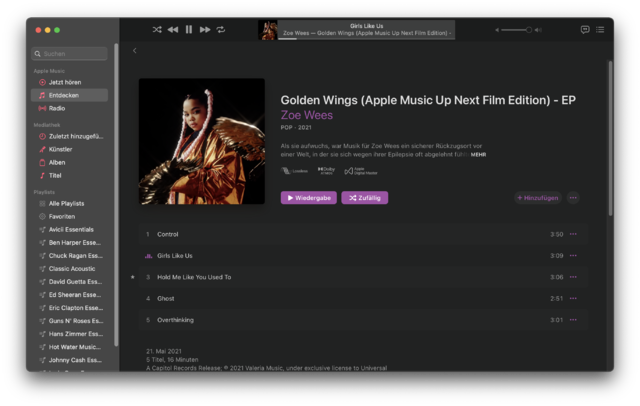Select Entdecken in the sidebar
The width and height of the screenshot is (640, 406).
pyautogui.click(x=69, y=95)
